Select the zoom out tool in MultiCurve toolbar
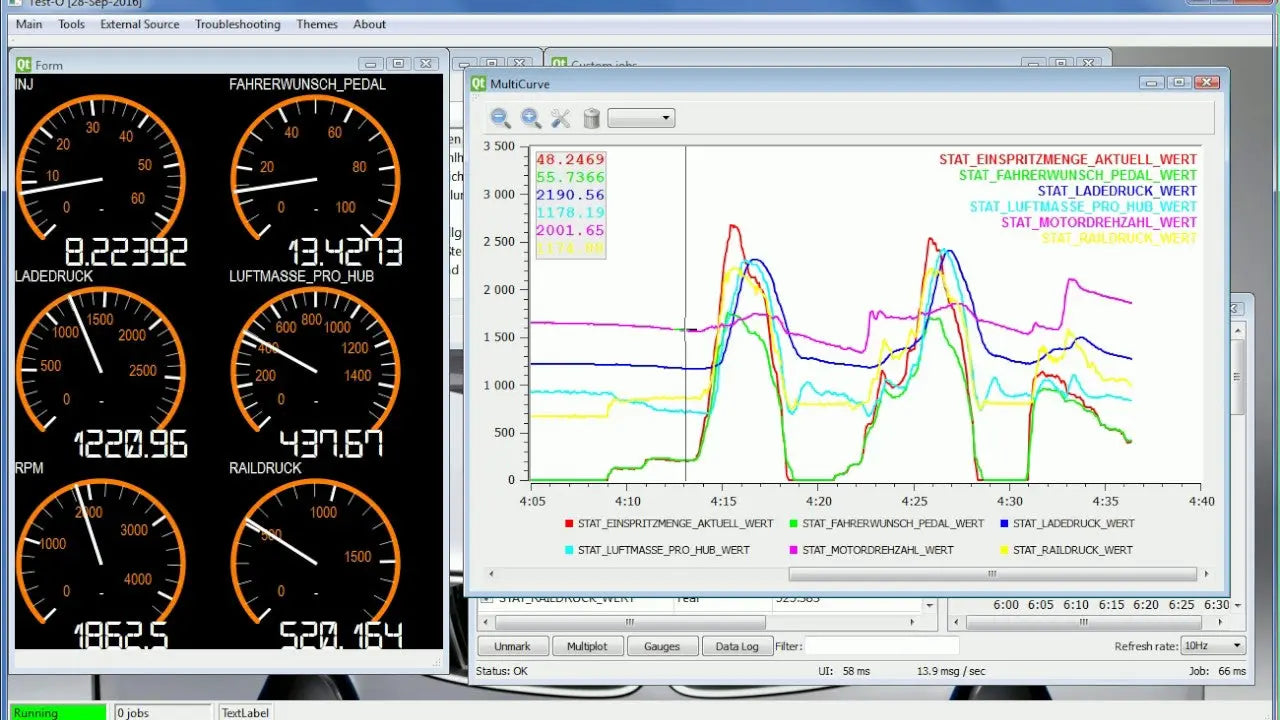Screen dimensions: 1280x720 pos(499,117)
